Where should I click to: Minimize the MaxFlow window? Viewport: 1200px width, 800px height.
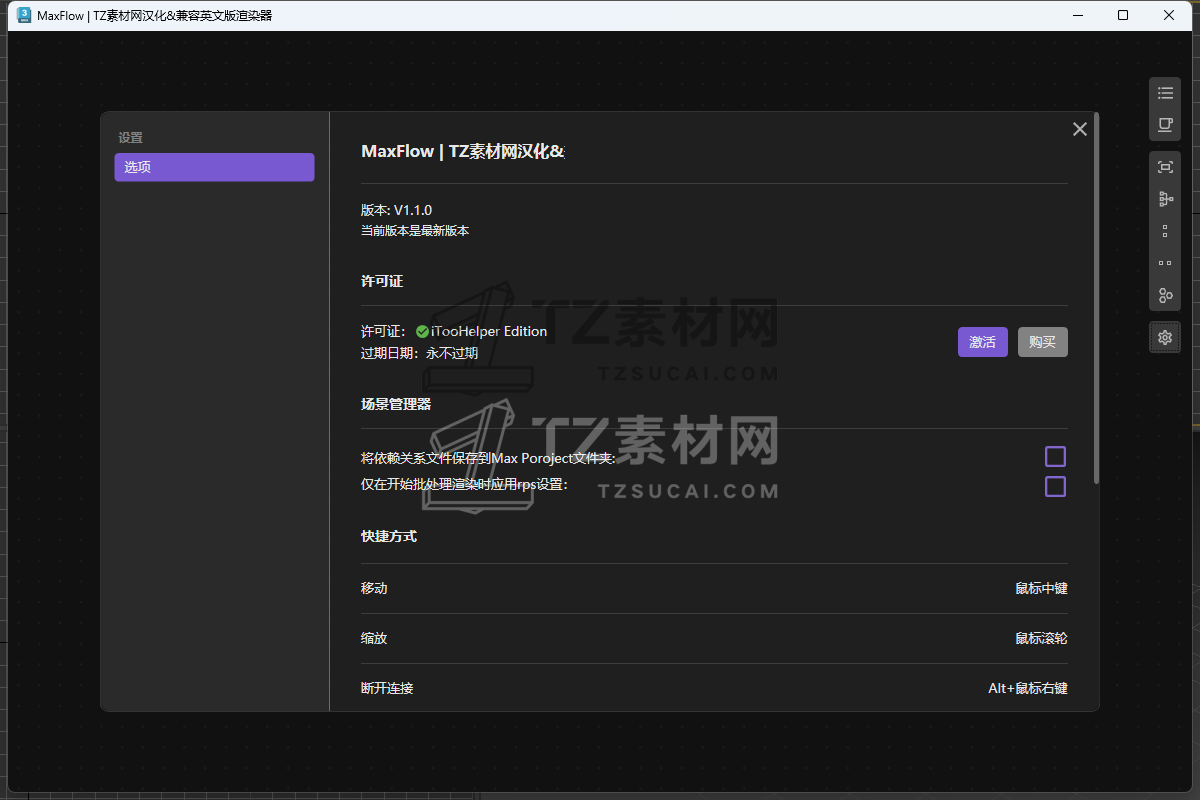point(1077,15)
